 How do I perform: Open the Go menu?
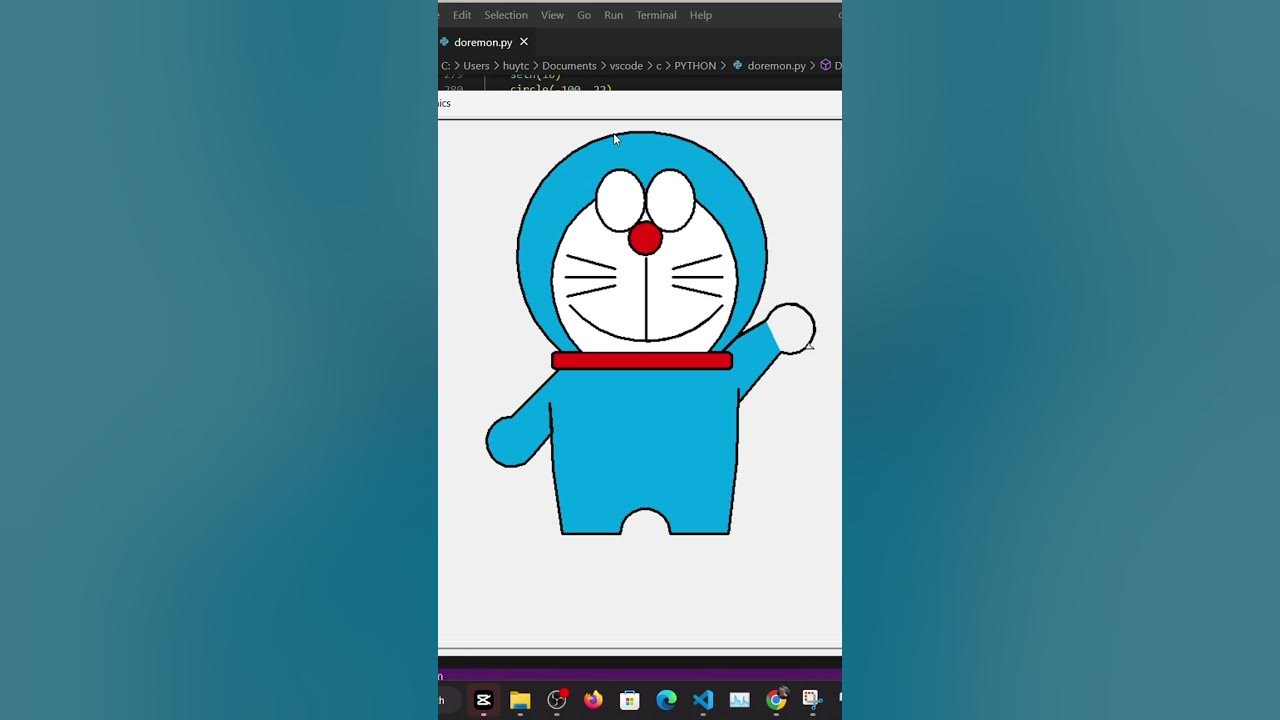[584, 15]
